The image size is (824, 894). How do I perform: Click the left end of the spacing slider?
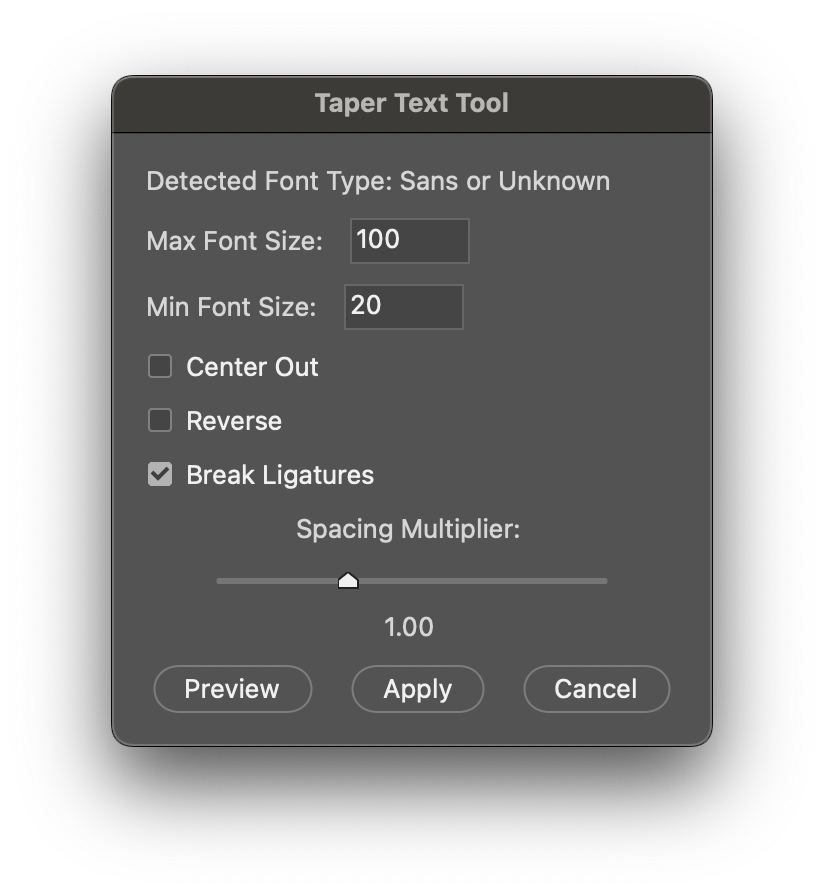218,580
